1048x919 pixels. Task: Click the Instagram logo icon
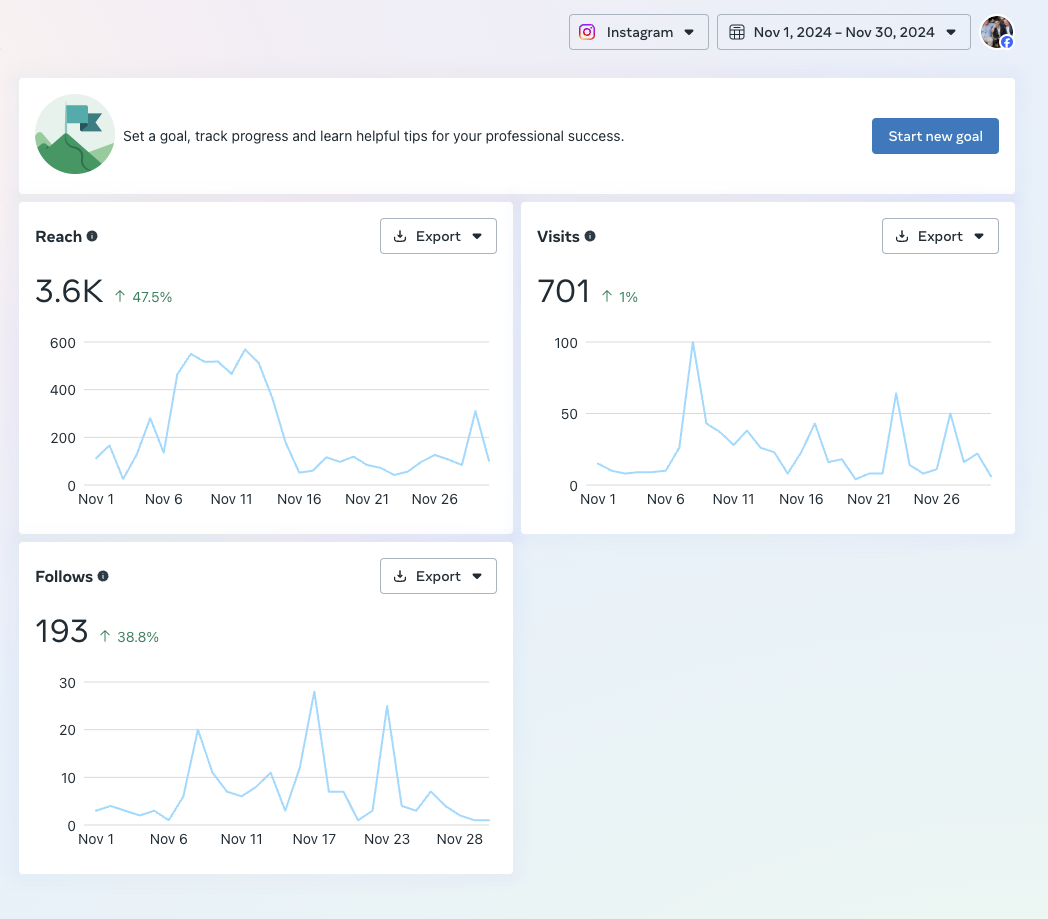(588, 32)
